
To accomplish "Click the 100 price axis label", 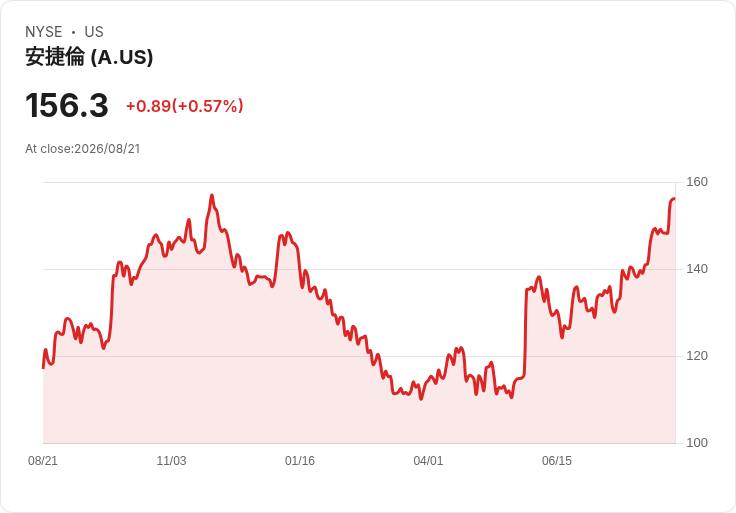I will (x=697, y=443).
